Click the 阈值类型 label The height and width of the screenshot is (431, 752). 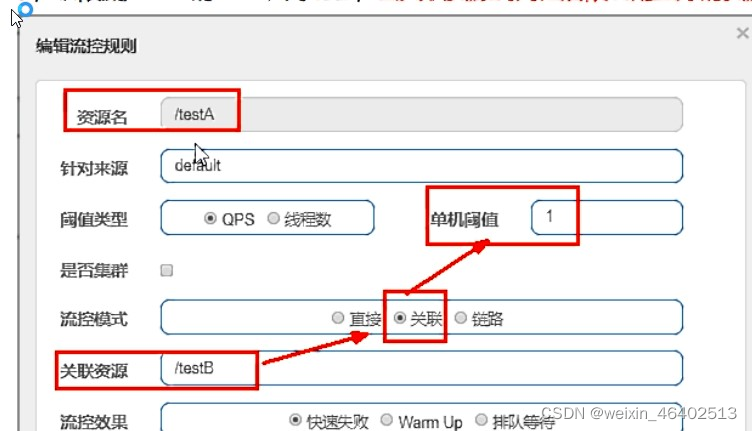pyautogui.click(x=94, y=220)
